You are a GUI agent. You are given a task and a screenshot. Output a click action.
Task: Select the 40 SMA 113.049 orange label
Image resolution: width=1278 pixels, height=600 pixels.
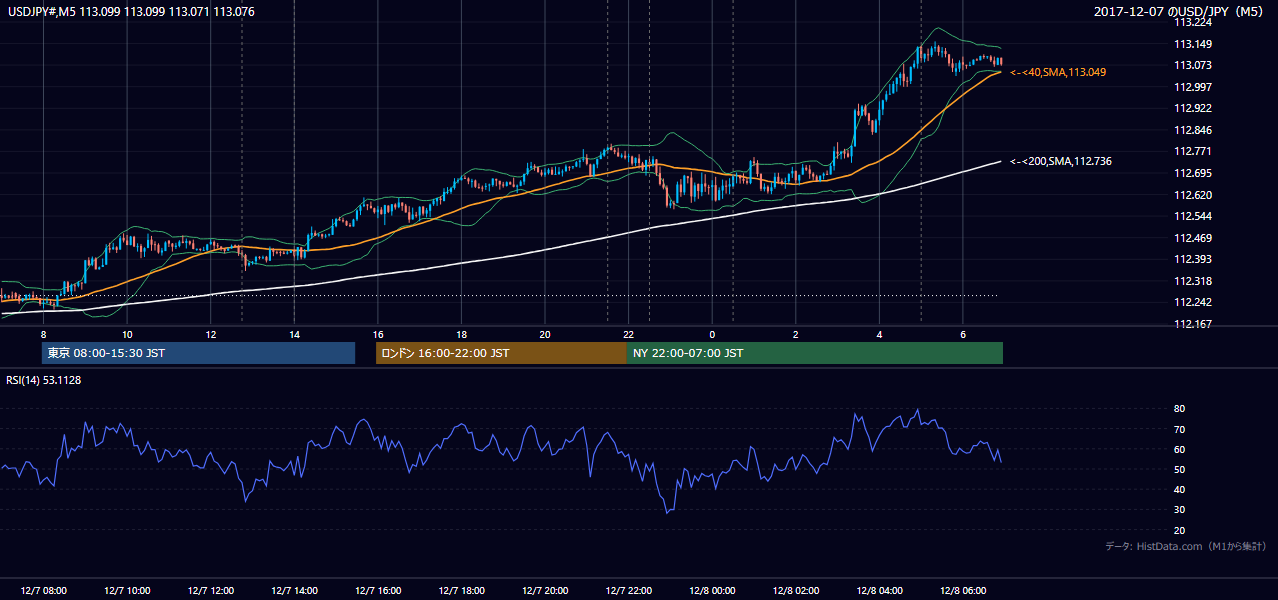[1058, 72]
